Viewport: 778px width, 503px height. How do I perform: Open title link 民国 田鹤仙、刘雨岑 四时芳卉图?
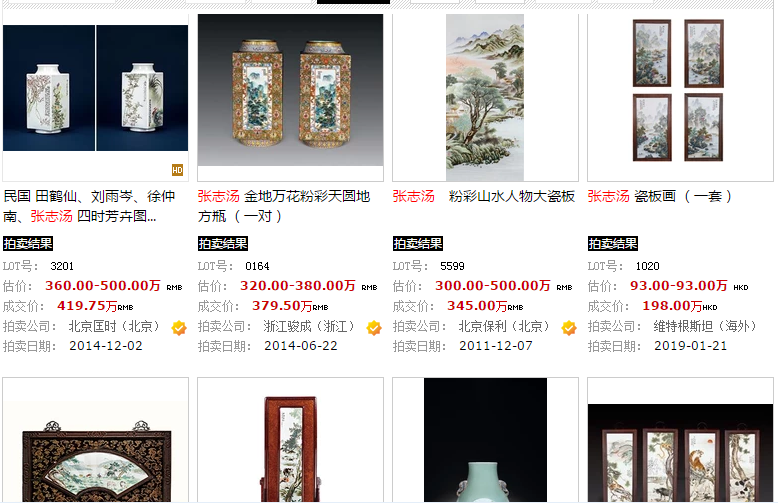pos(89,206)
